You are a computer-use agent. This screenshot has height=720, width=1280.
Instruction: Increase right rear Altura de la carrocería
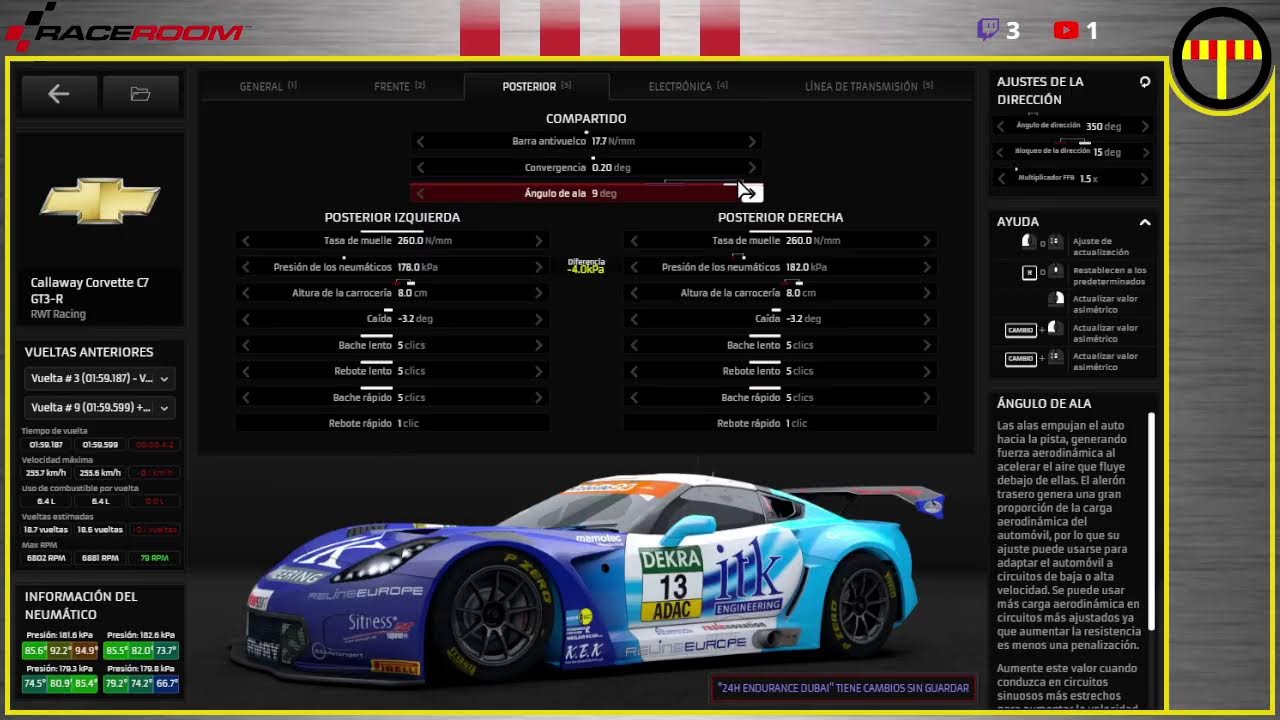927,293
